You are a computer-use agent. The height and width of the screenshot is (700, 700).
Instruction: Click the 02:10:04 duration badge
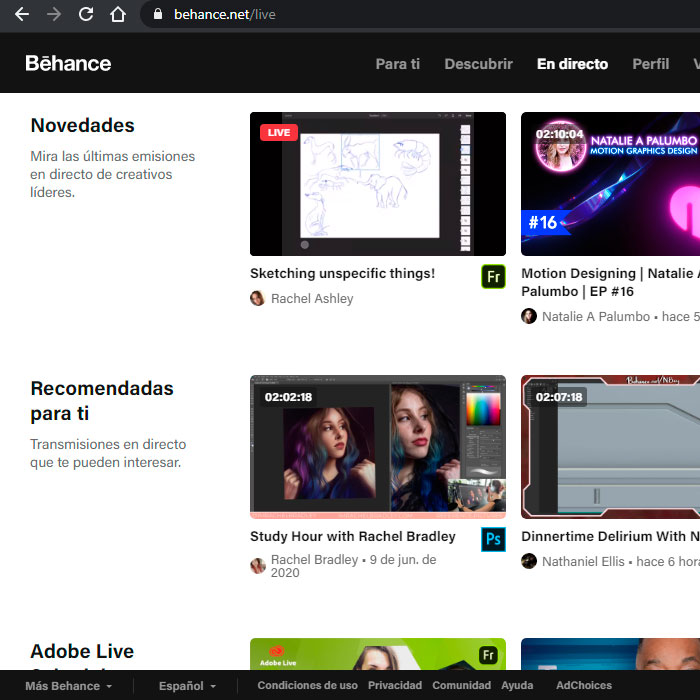[559, 134]
